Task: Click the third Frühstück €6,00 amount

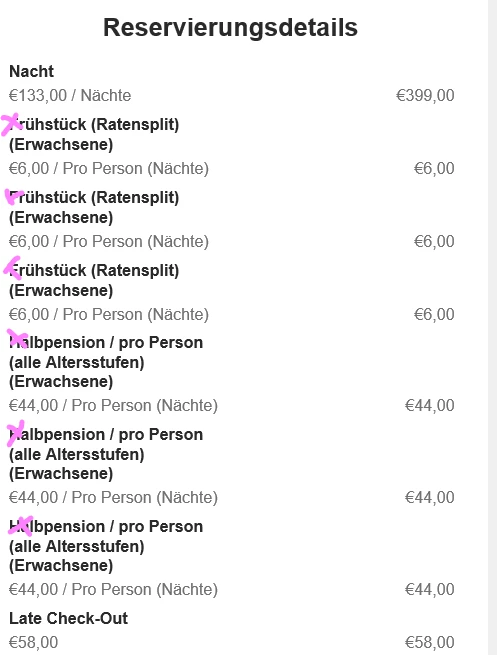Action: [434, 315]
